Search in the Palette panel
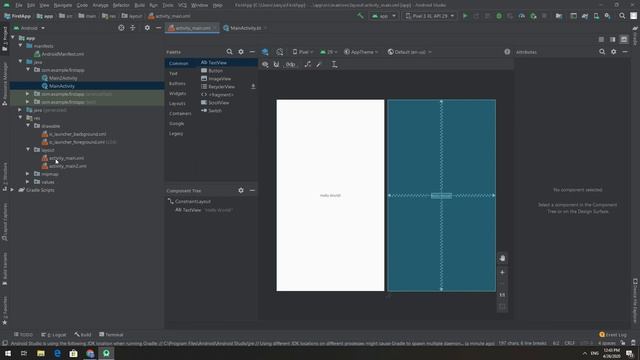640x360 pixels. pyautogui.click(x=229, y=52)
